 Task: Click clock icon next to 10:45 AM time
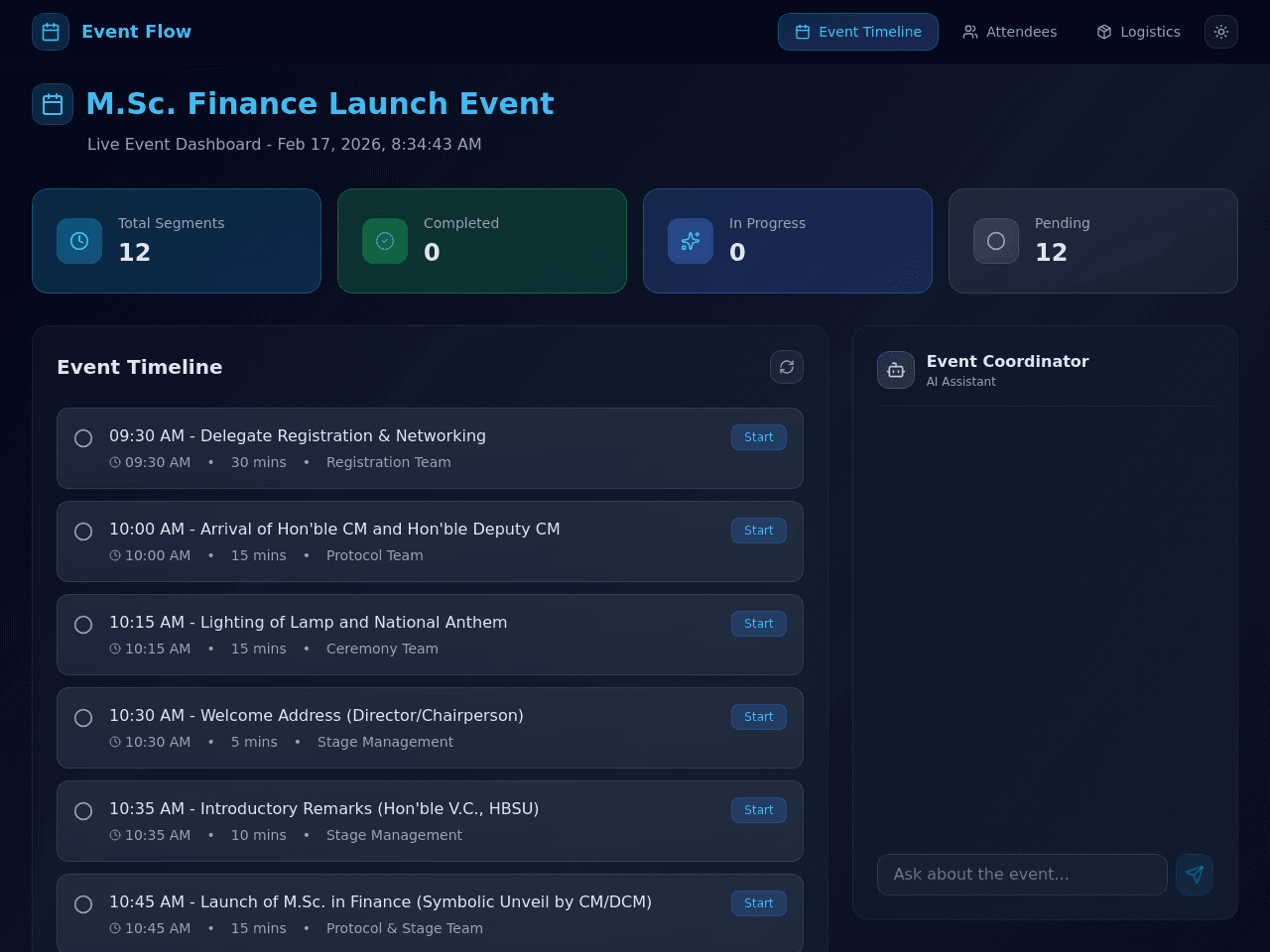coord(115,928)
